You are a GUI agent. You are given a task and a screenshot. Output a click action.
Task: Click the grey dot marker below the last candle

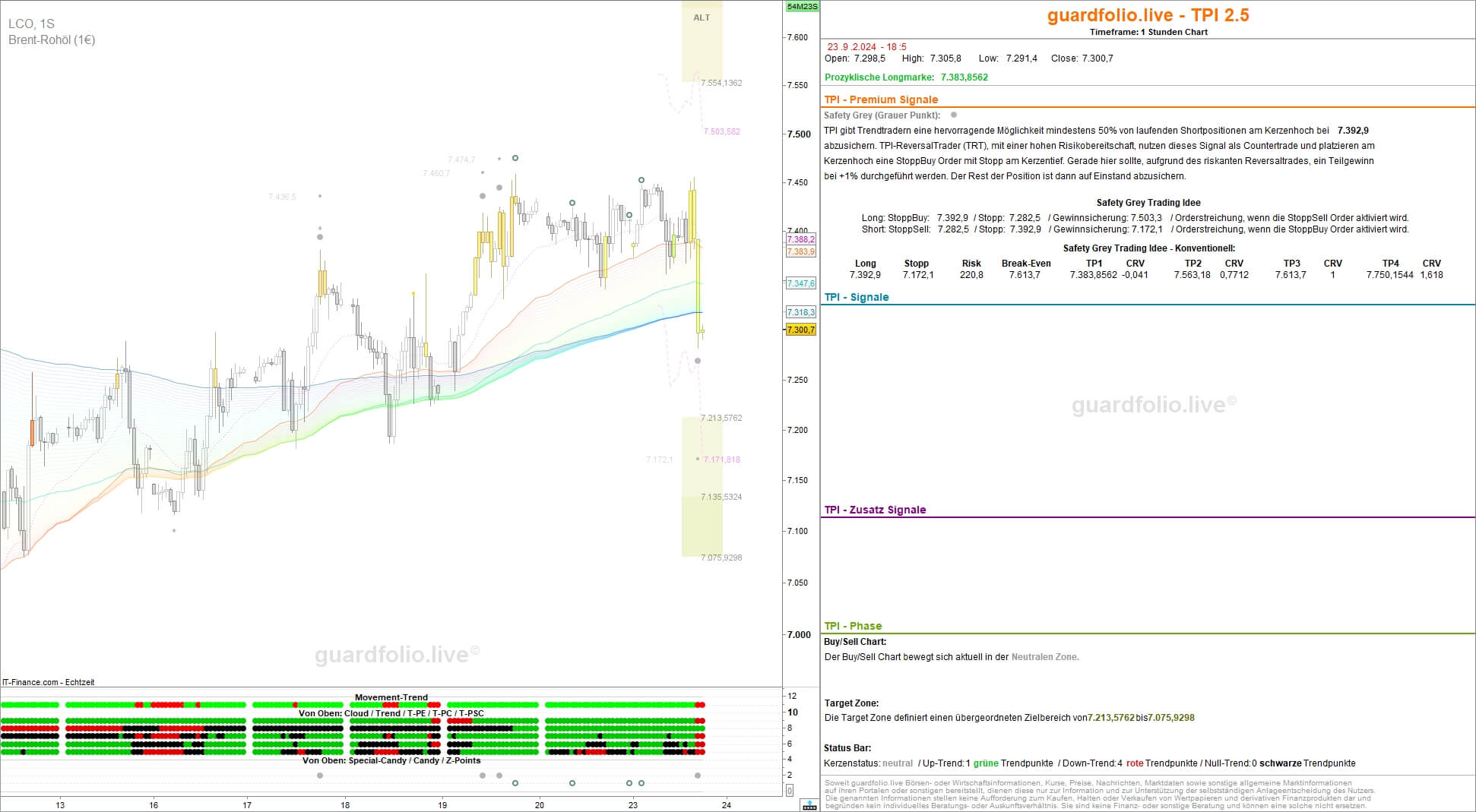[698, 361]
